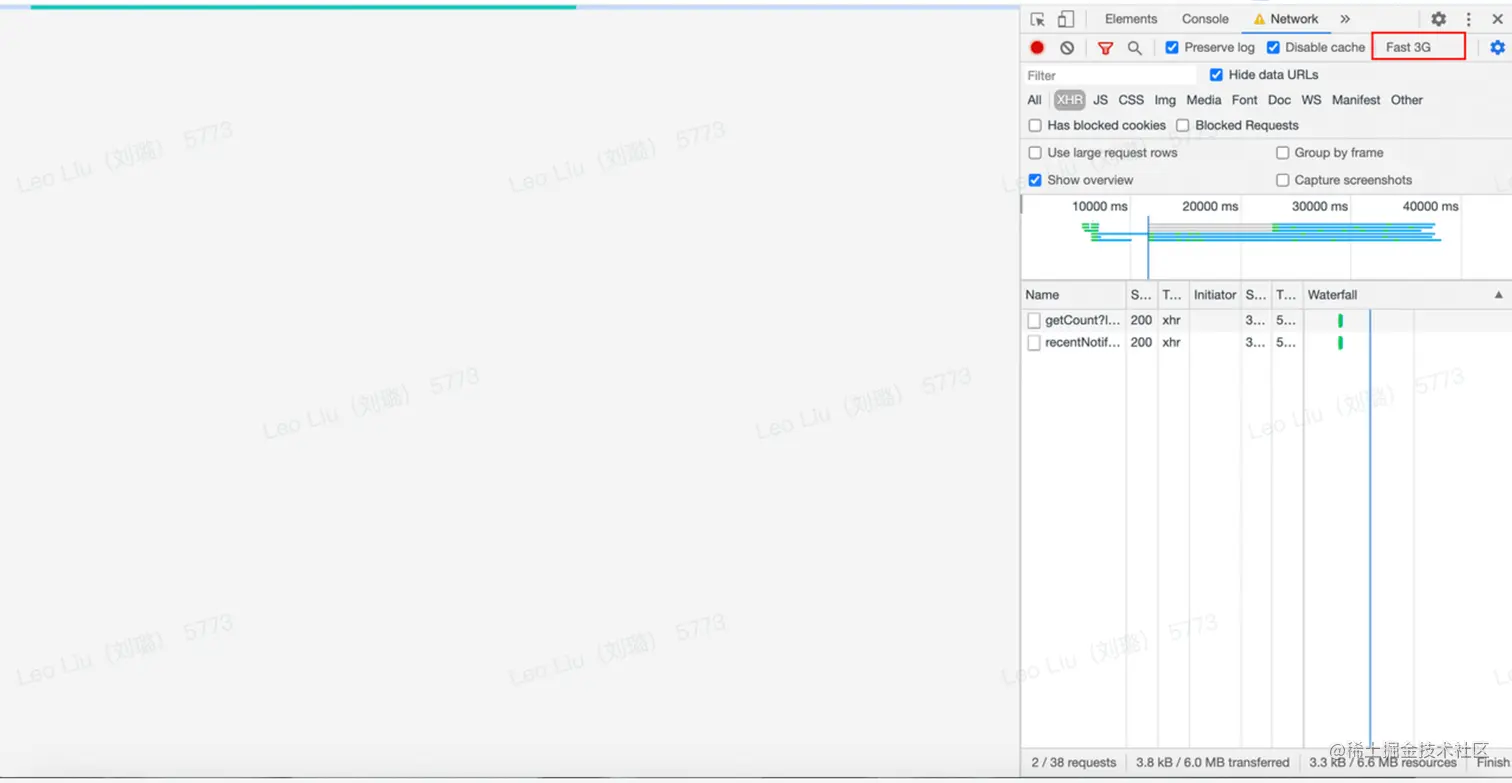Screen dimensions: 1512x783
Task: Open the DevTools three-dot menu
Action: (x=1468, y=19)
